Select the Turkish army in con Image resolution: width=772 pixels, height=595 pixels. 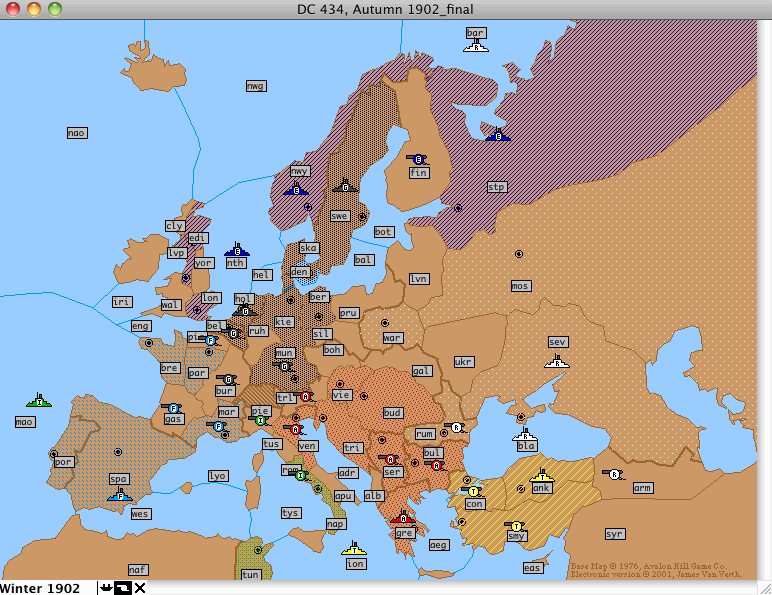pyautogui.click(x=473, y=491)
